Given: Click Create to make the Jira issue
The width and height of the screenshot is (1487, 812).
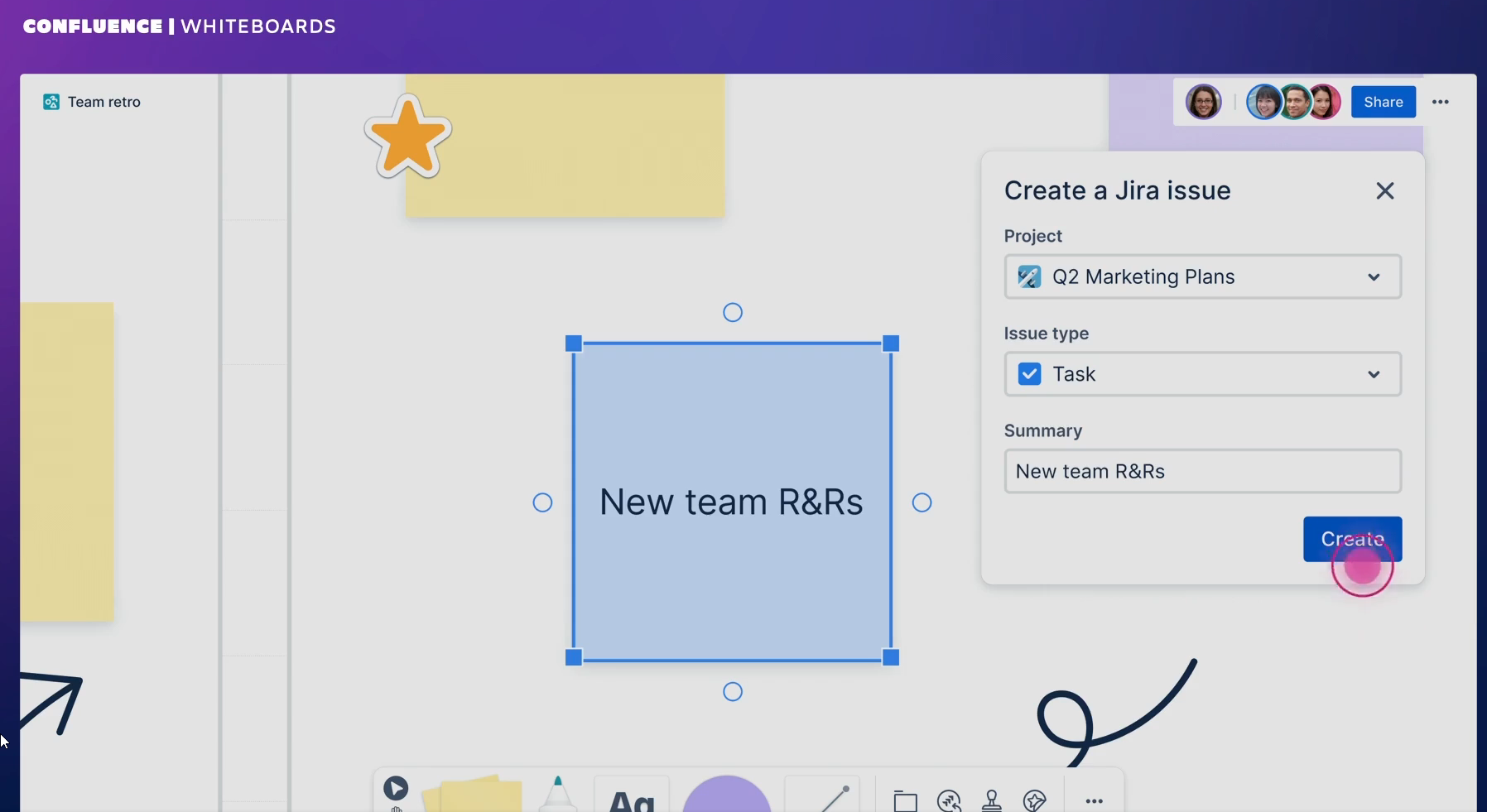Looking at the screenshot, I should (1352, 539).
